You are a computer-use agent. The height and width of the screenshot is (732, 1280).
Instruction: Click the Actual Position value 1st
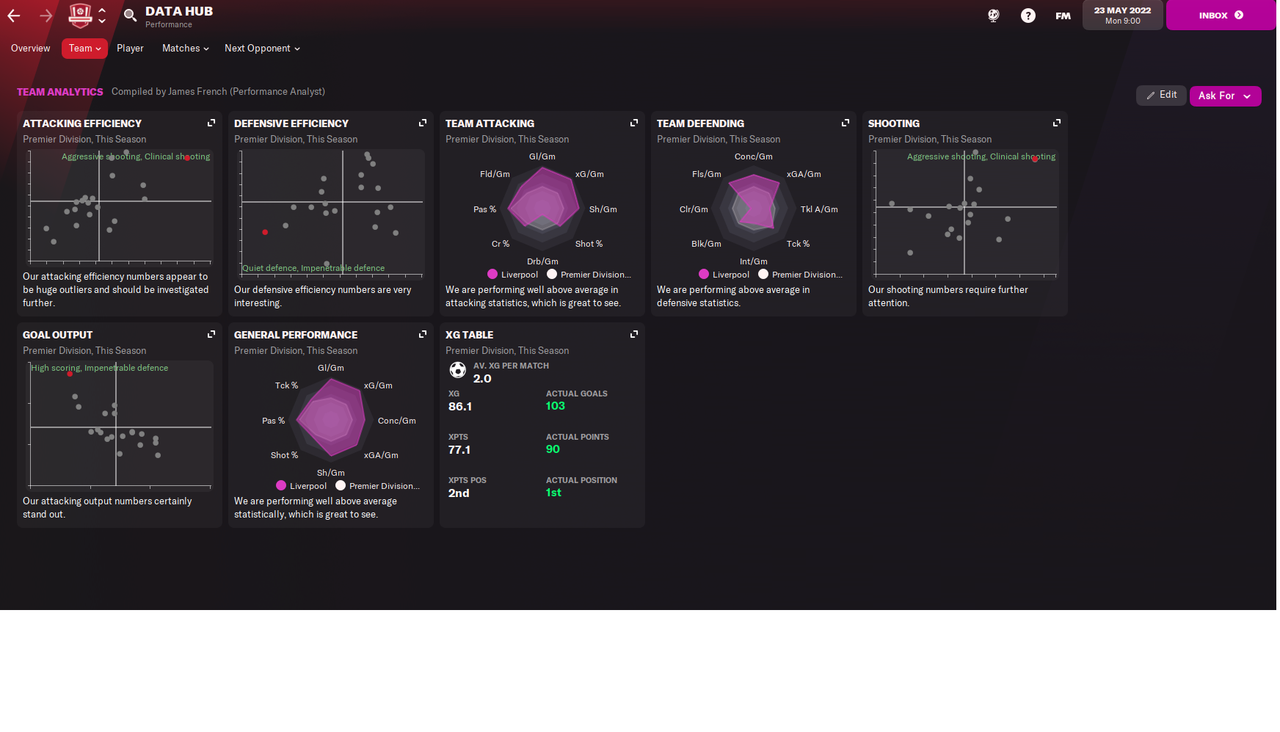(554, 492)
